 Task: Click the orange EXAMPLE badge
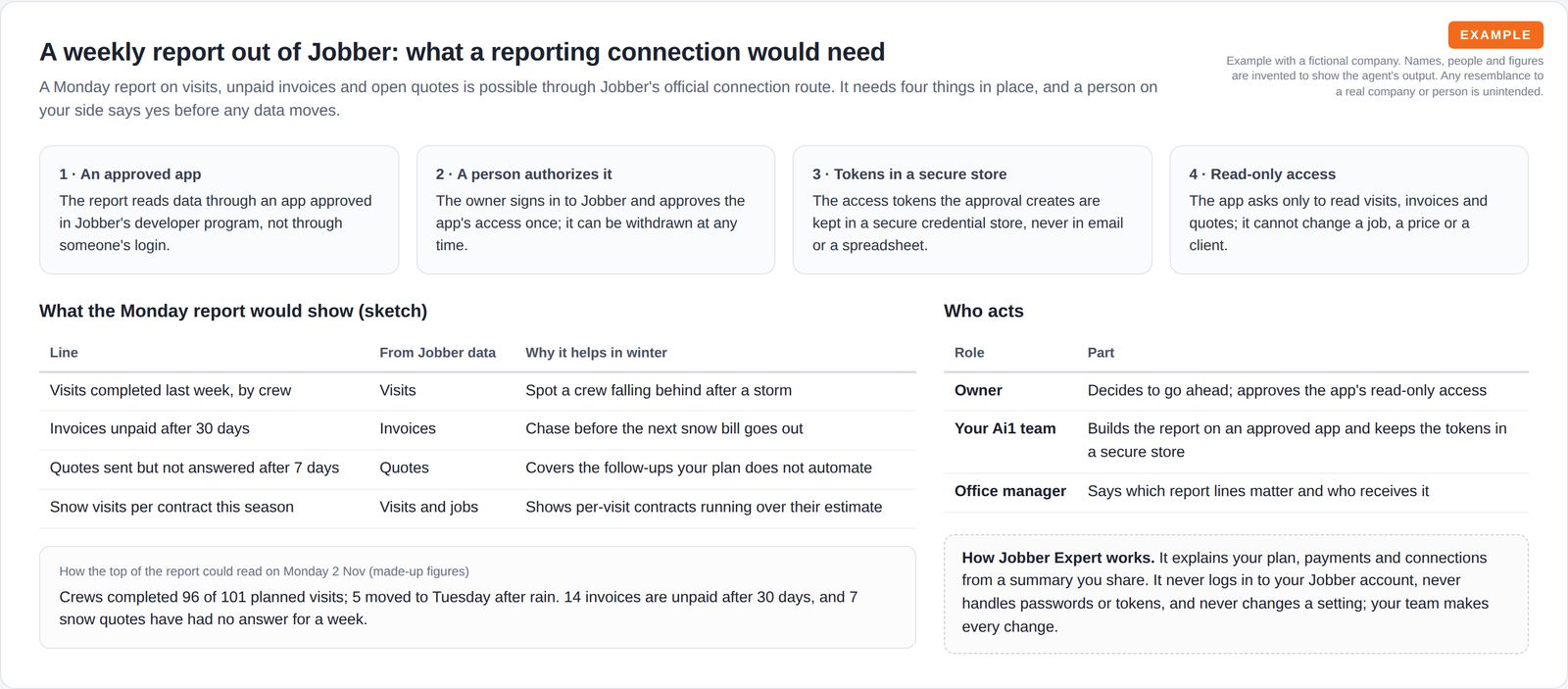pyautogui.click(x=1495, y=34)
